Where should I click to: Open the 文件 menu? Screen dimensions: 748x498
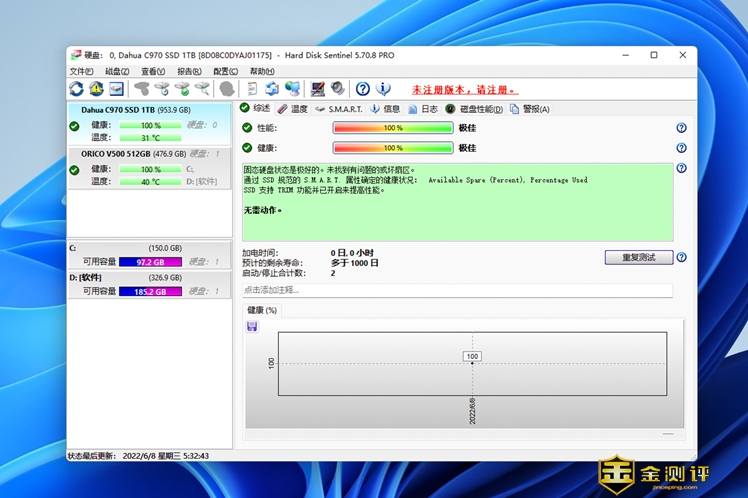[81, 72]
